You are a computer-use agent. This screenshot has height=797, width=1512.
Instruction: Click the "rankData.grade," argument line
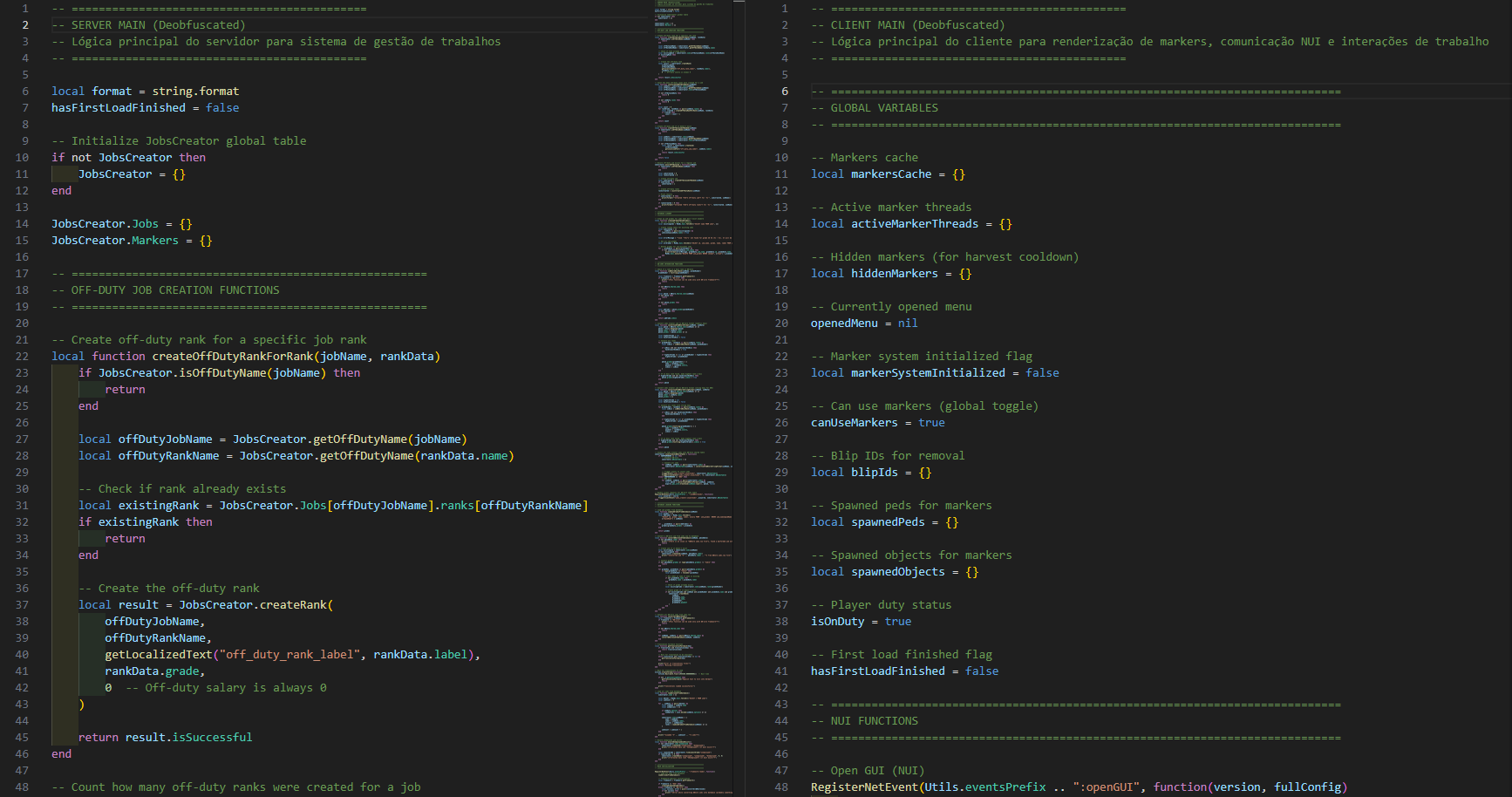(155, 671)
